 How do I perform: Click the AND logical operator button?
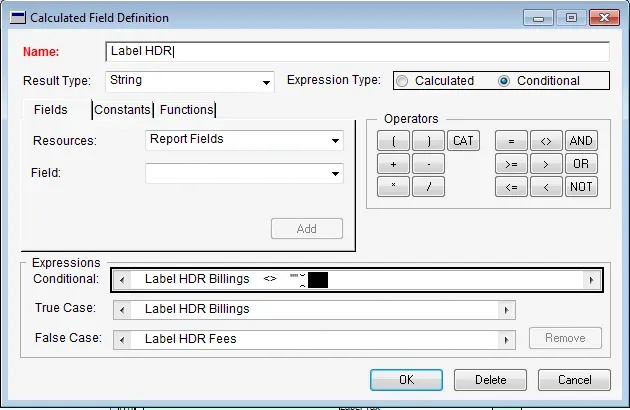581,141
